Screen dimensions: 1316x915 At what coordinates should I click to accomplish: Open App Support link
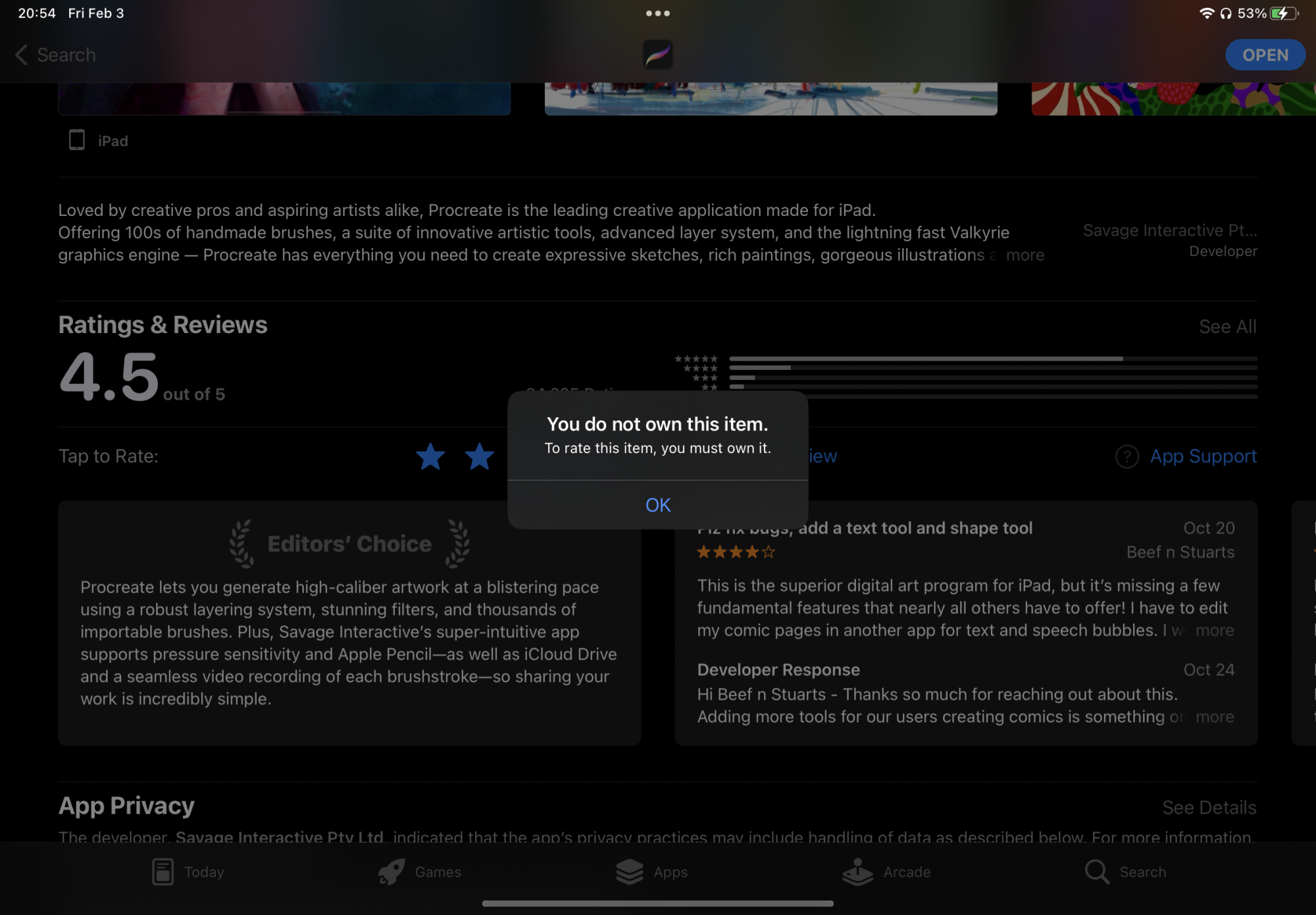coord(1203,456)
